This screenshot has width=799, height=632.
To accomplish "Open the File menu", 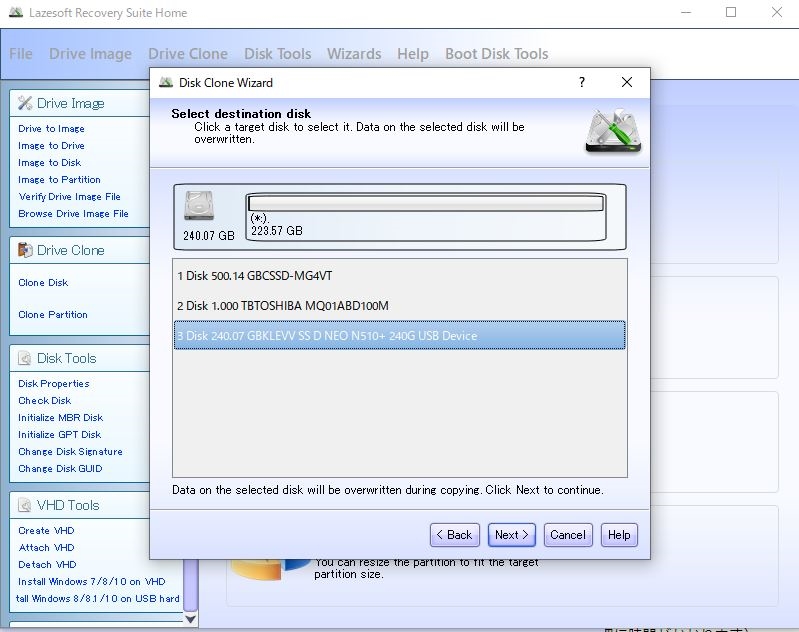I will tap(21, 54).
